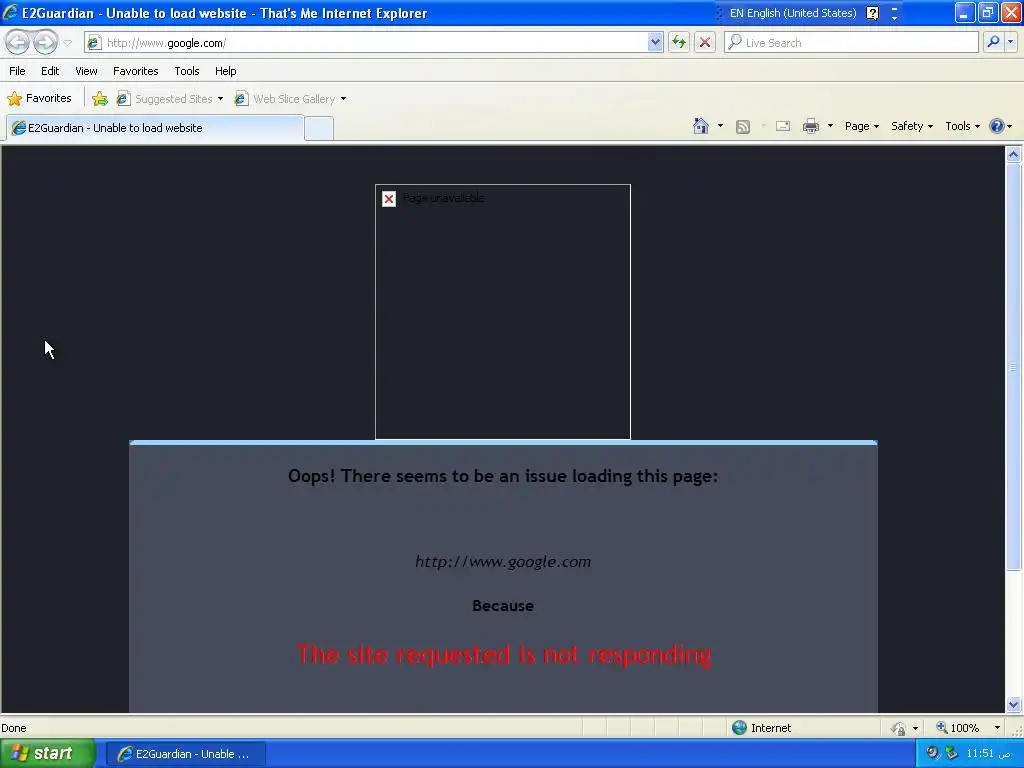Expand the Print options dropdown arrow

tap(830, 126)
